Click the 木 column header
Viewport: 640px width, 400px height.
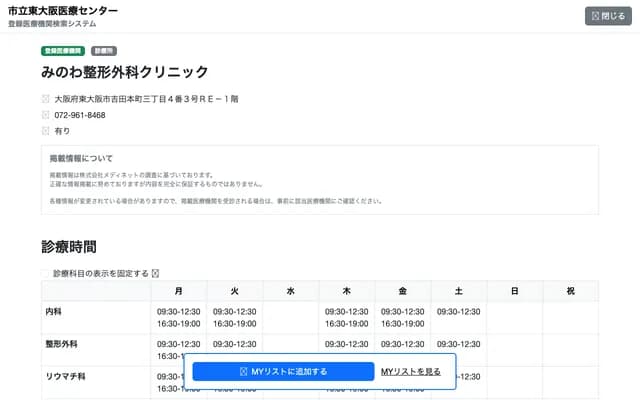click(x=347, y=291)
